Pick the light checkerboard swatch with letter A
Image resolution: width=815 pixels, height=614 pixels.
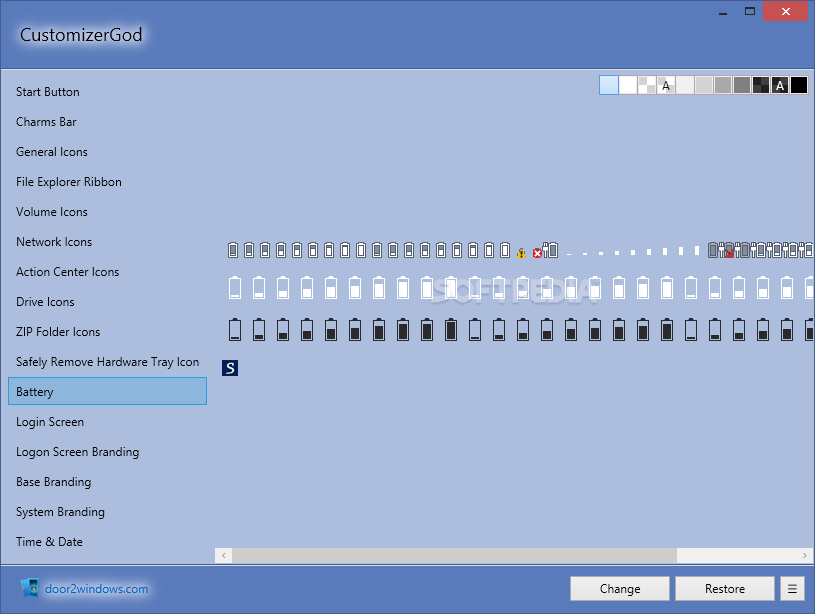666,85
